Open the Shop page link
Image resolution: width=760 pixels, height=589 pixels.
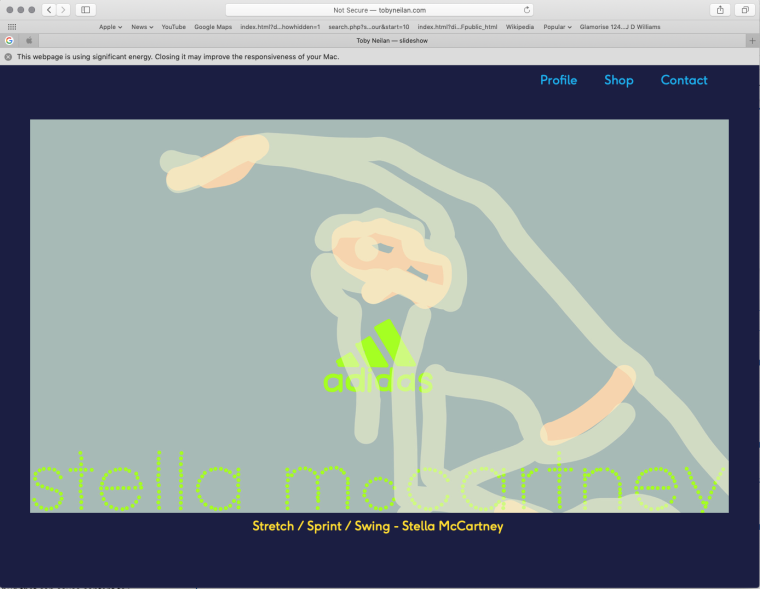click(x=618, y=80)
